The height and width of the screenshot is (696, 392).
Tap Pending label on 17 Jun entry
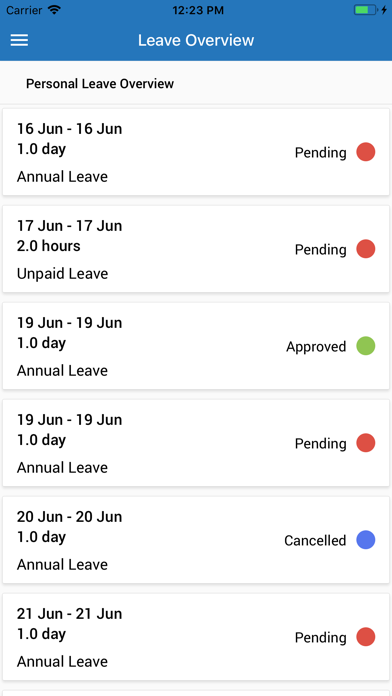click(x=321, y=249)
